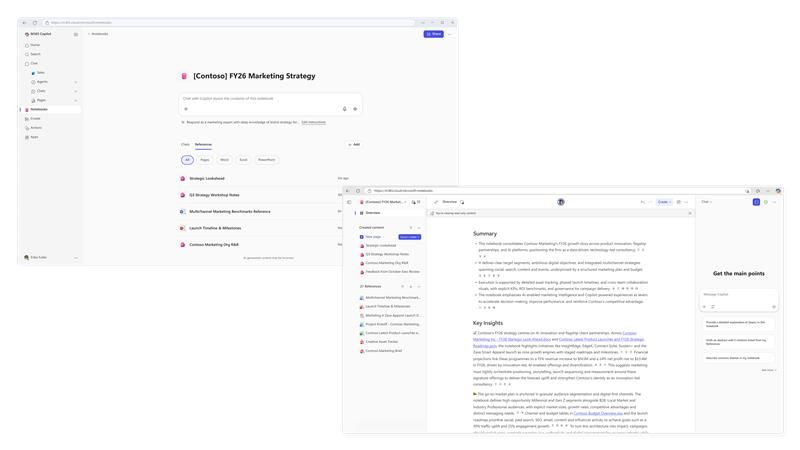The width and height of the screenshot is (800, 450).
Task: Click the Share button
Action: 434,34
